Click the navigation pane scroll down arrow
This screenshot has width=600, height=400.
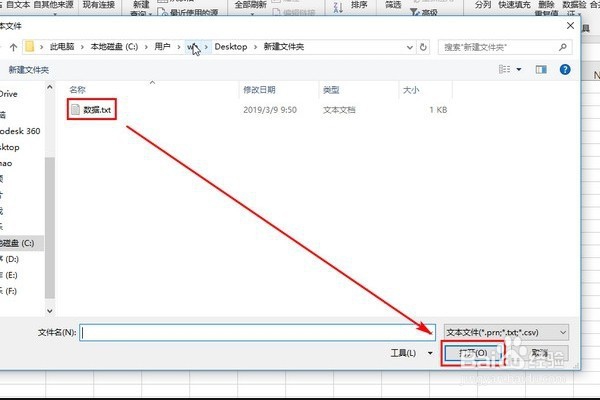click(x=50, y=311)
